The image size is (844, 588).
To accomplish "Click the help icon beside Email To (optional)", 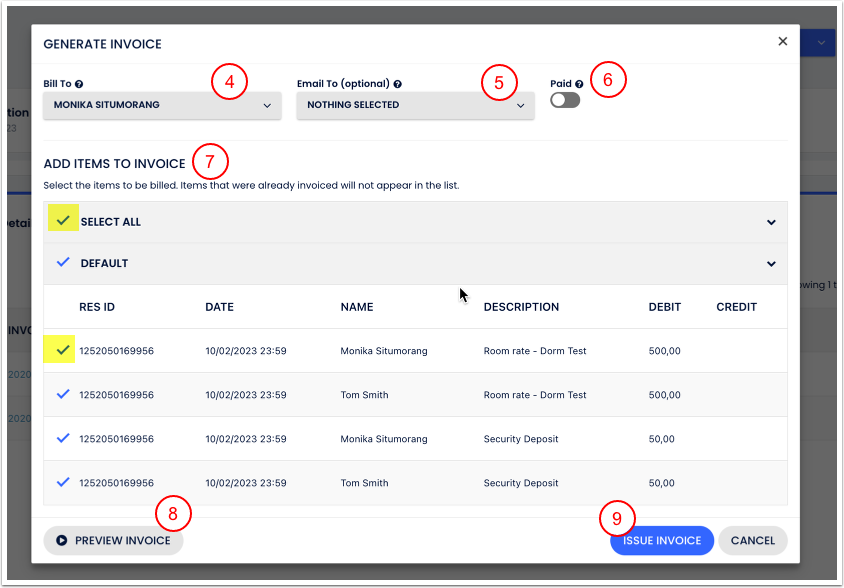I will tap(397, 84).
